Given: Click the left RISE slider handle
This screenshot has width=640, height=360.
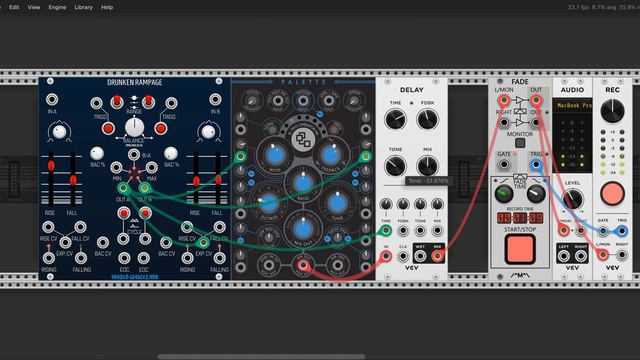Looking at the screenshot, I should (x=51, y=166).
